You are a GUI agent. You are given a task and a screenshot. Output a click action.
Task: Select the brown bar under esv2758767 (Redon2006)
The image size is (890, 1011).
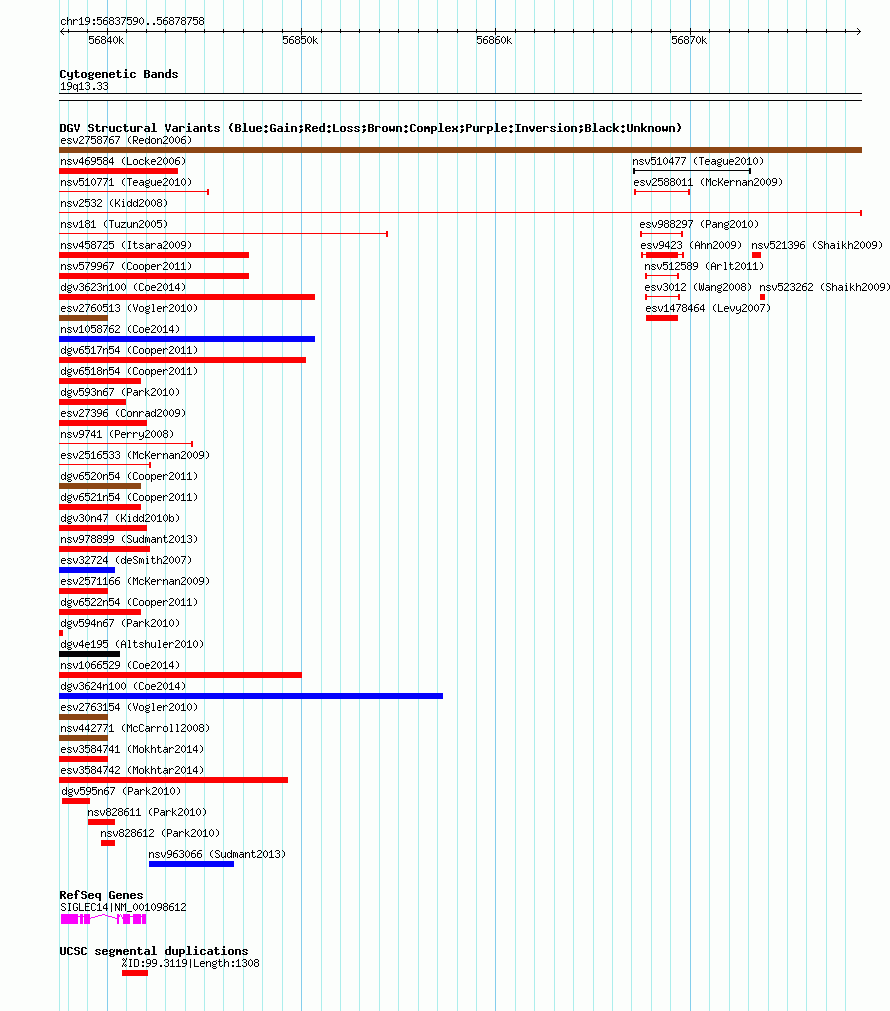[460, 150]
